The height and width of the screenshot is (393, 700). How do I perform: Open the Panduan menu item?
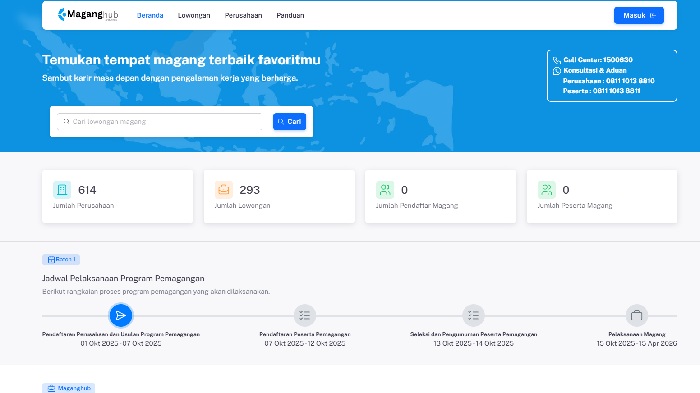coord(290,16)
